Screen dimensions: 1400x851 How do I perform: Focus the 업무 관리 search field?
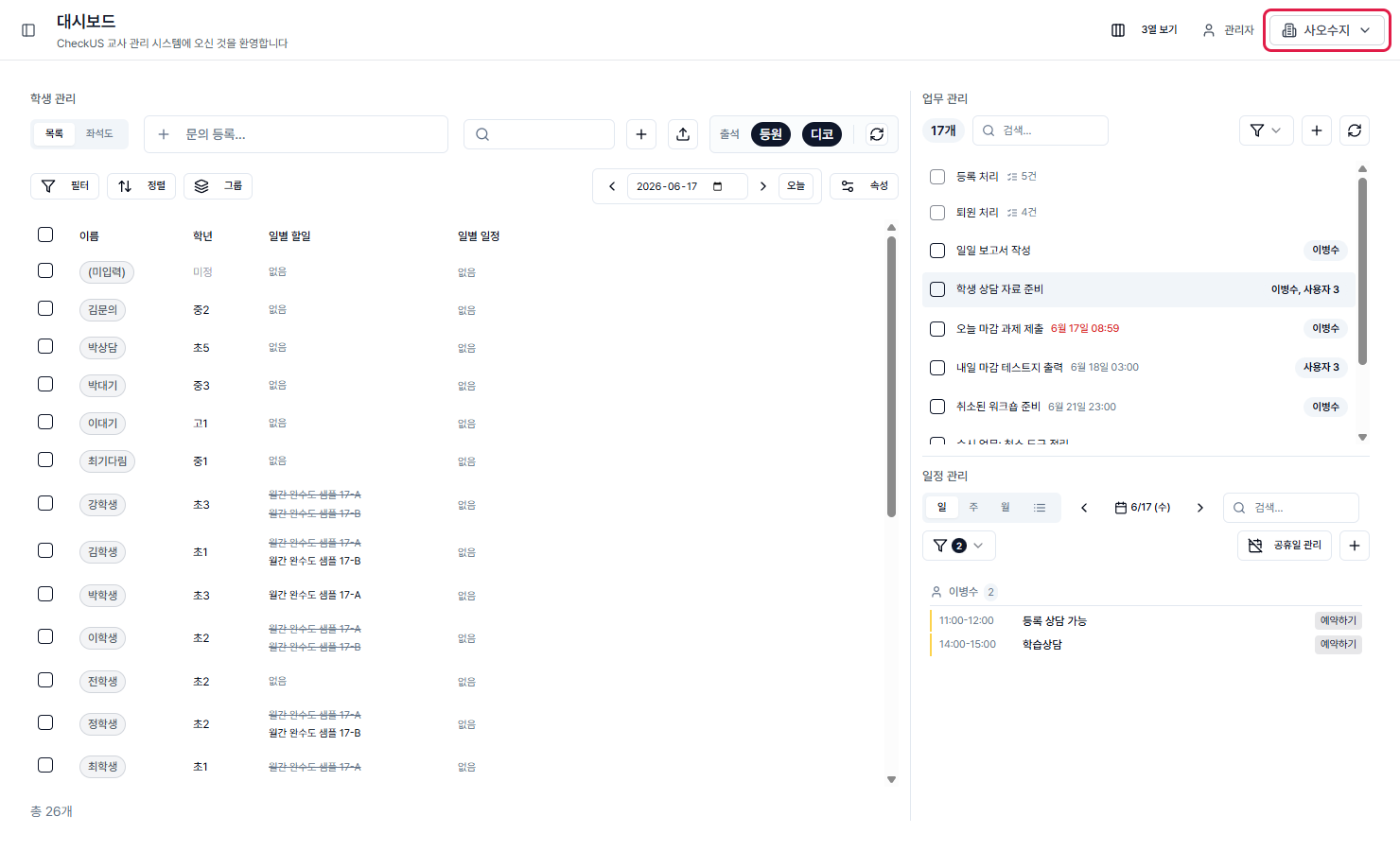point(1040,130)
